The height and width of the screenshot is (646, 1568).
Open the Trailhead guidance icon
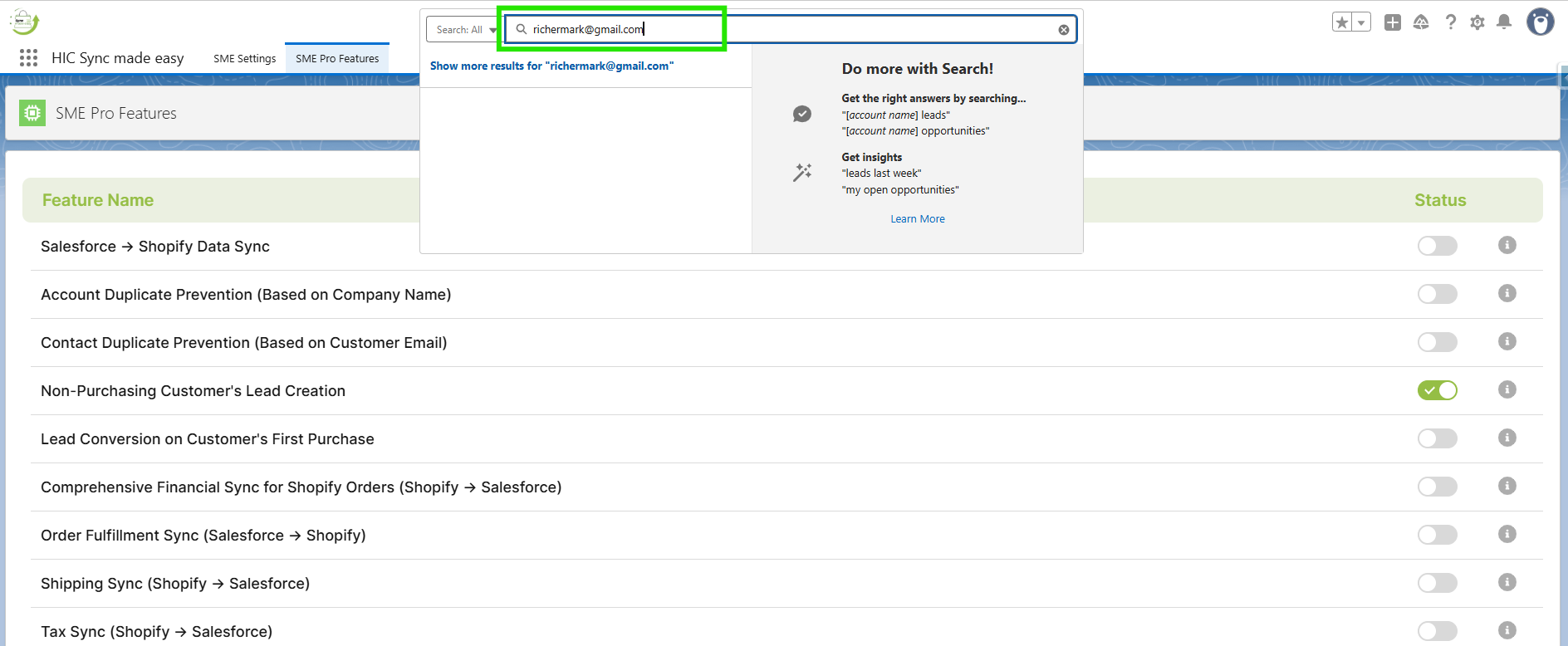(1421, 22)
